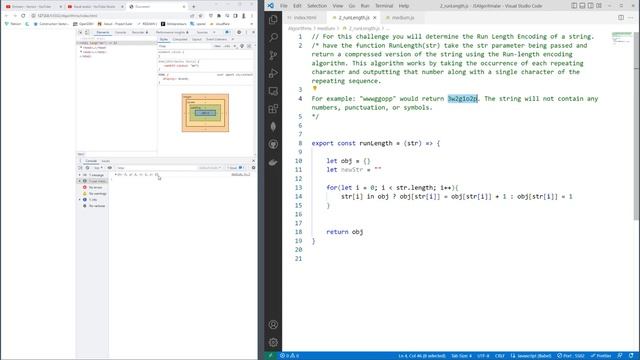Go back in the browser

tap(6, 16)
